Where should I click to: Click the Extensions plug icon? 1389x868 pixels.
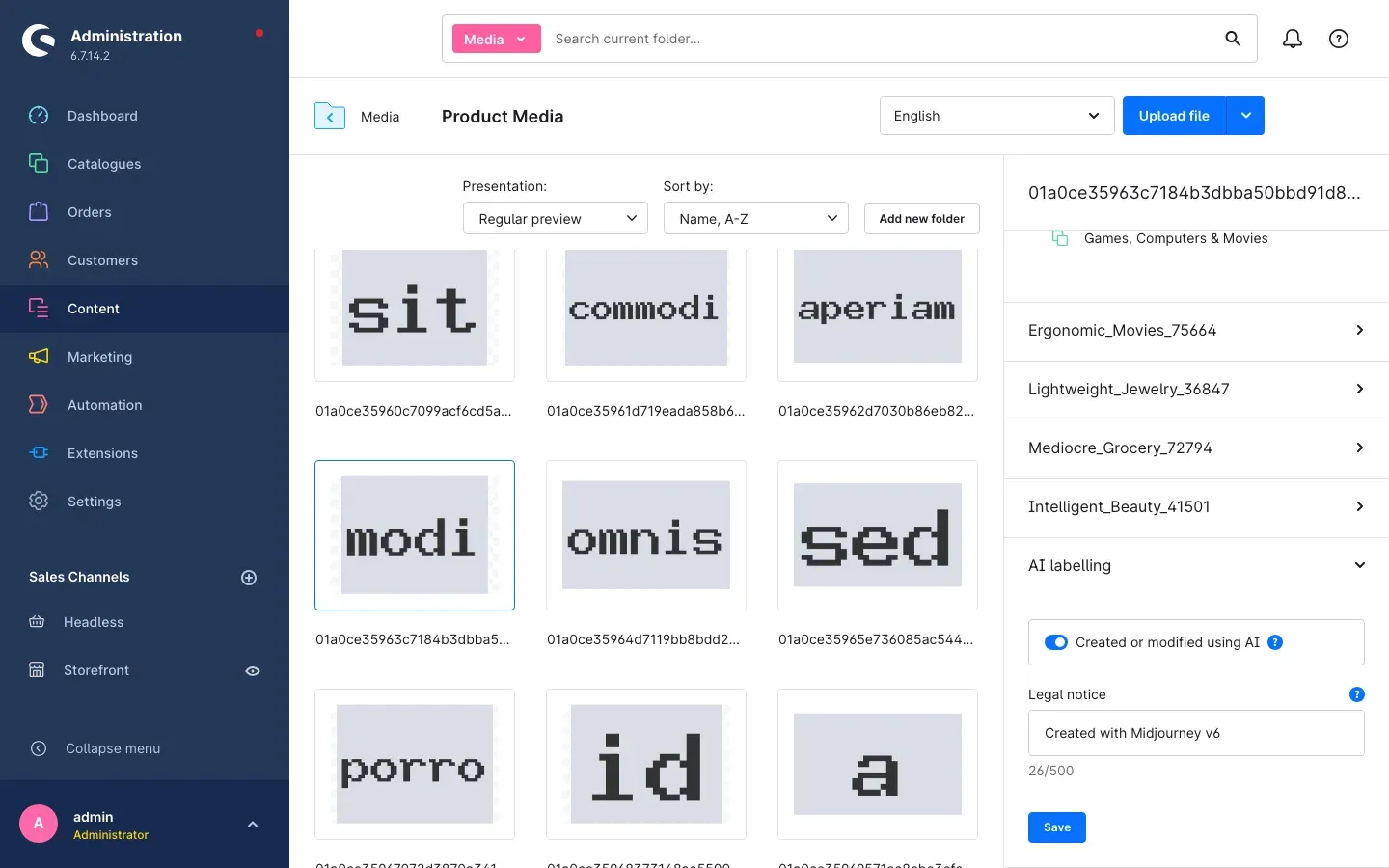pyautogui.click(x=39, y=453)
